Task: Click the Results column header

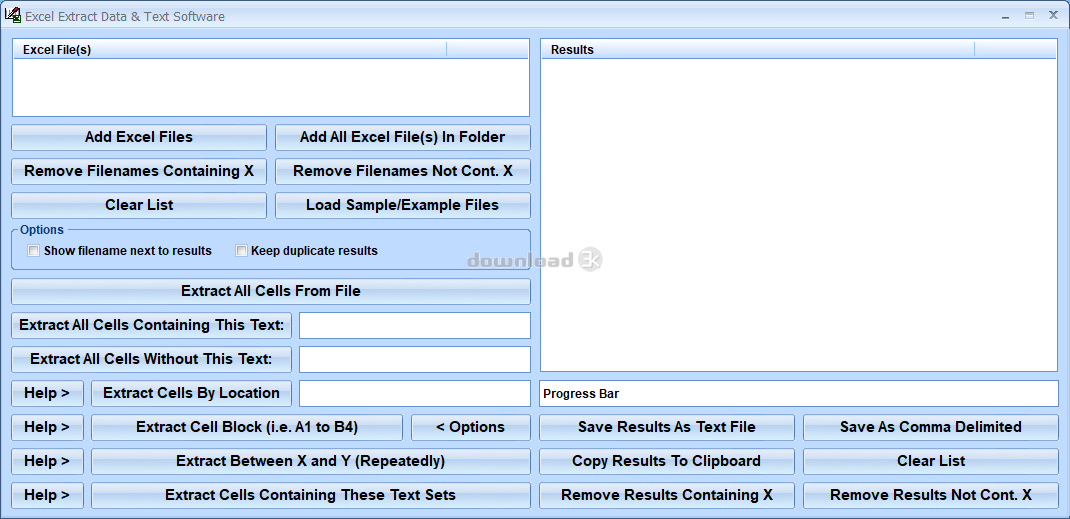Action: coord(758,50)
